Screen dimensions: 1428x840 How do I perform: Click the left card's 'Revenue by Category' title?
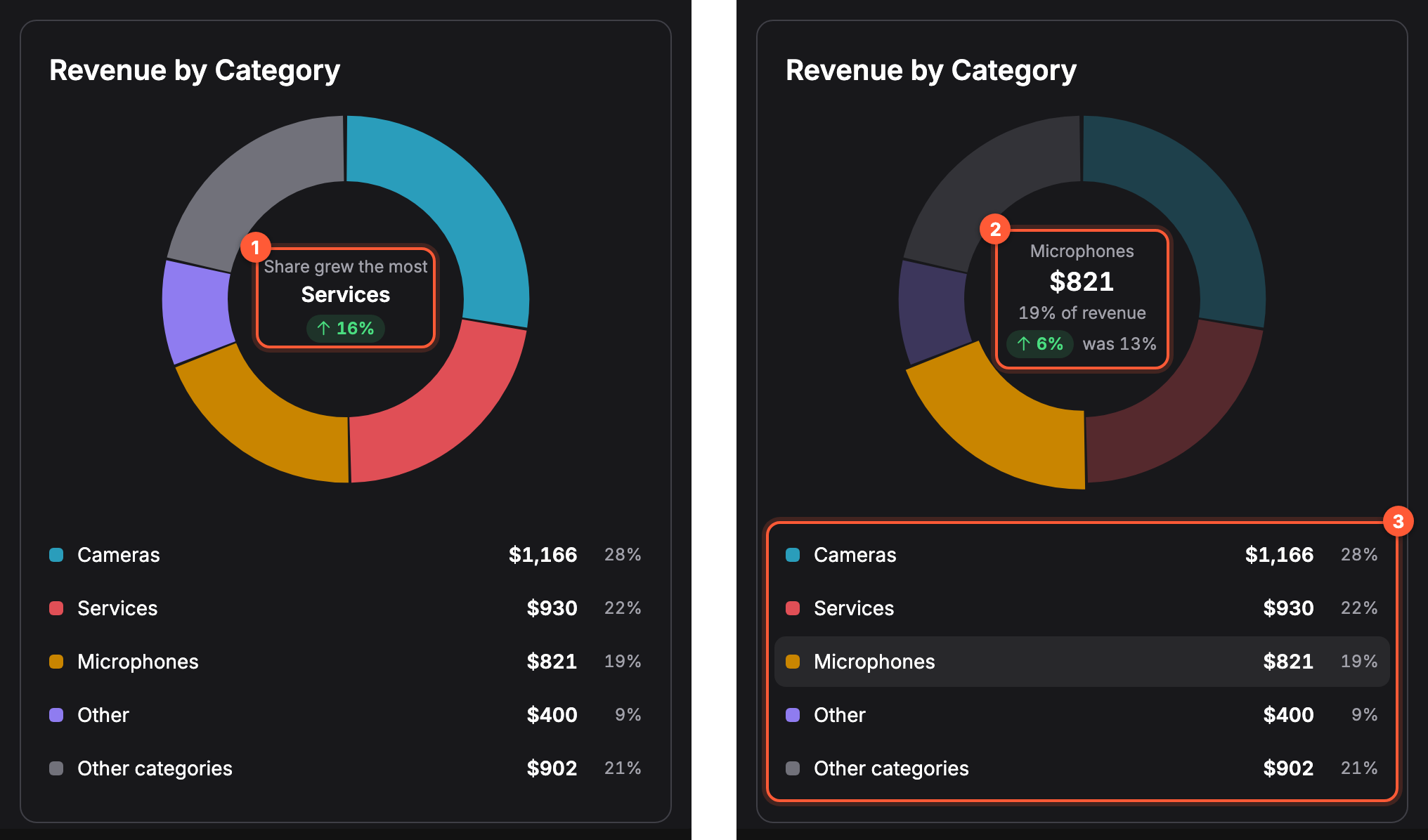[195, 71]
